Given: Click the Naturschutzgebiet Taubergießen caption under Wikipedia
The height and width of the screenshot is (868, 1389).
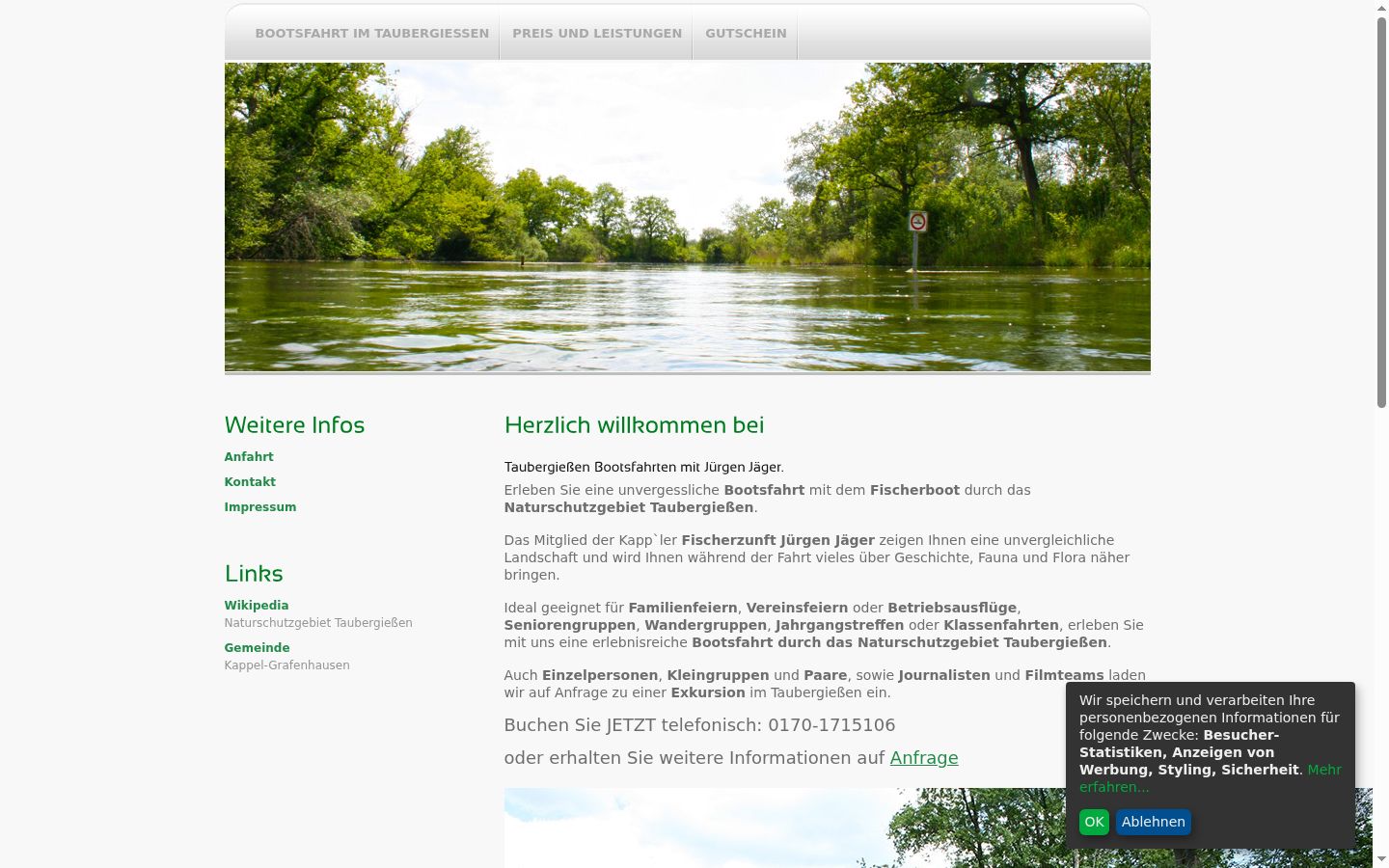Looking at the screenshot, I should coord(318,623).
